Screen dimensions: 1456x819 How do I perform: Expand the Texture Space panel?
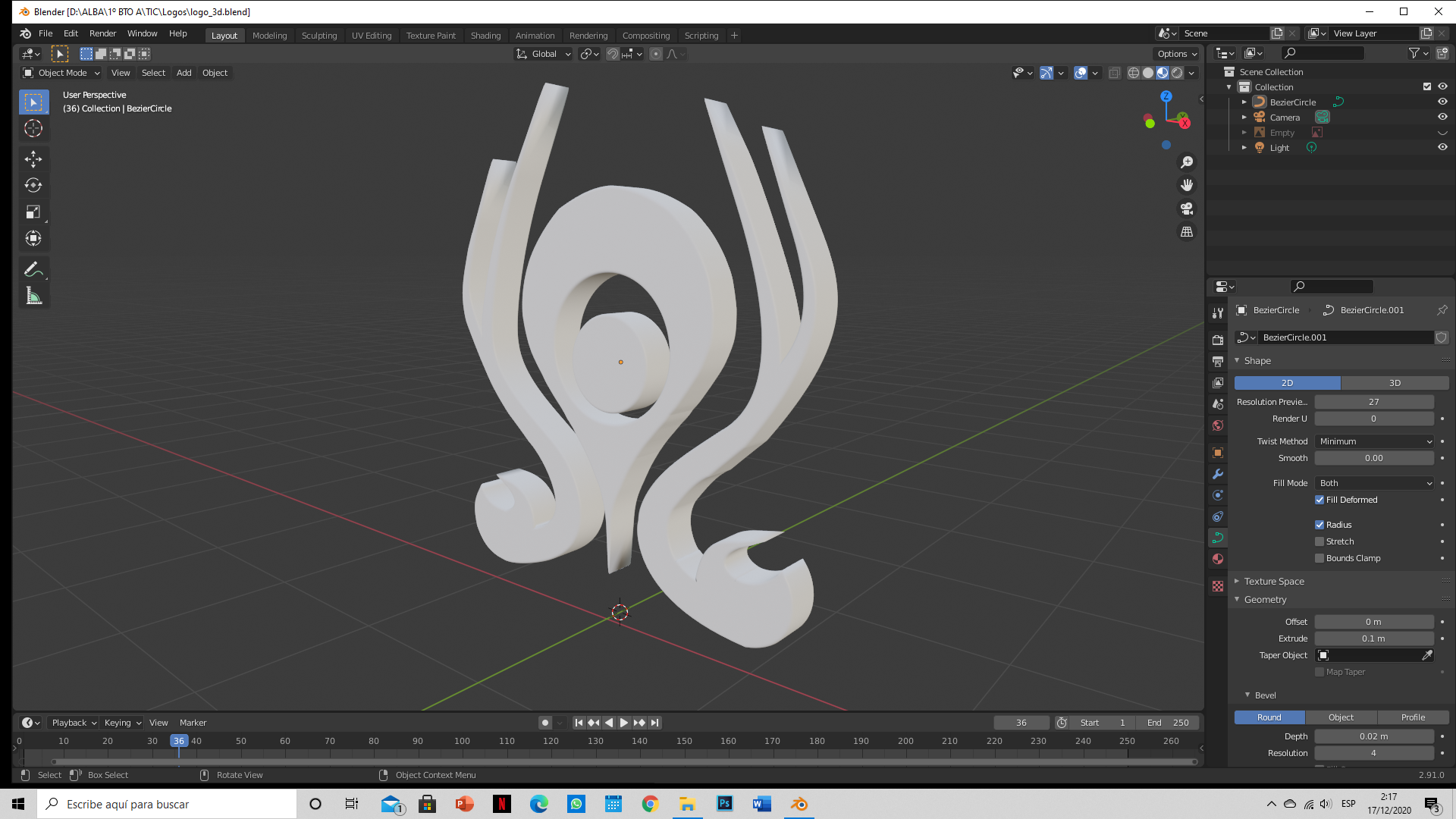coord(1274,581)
